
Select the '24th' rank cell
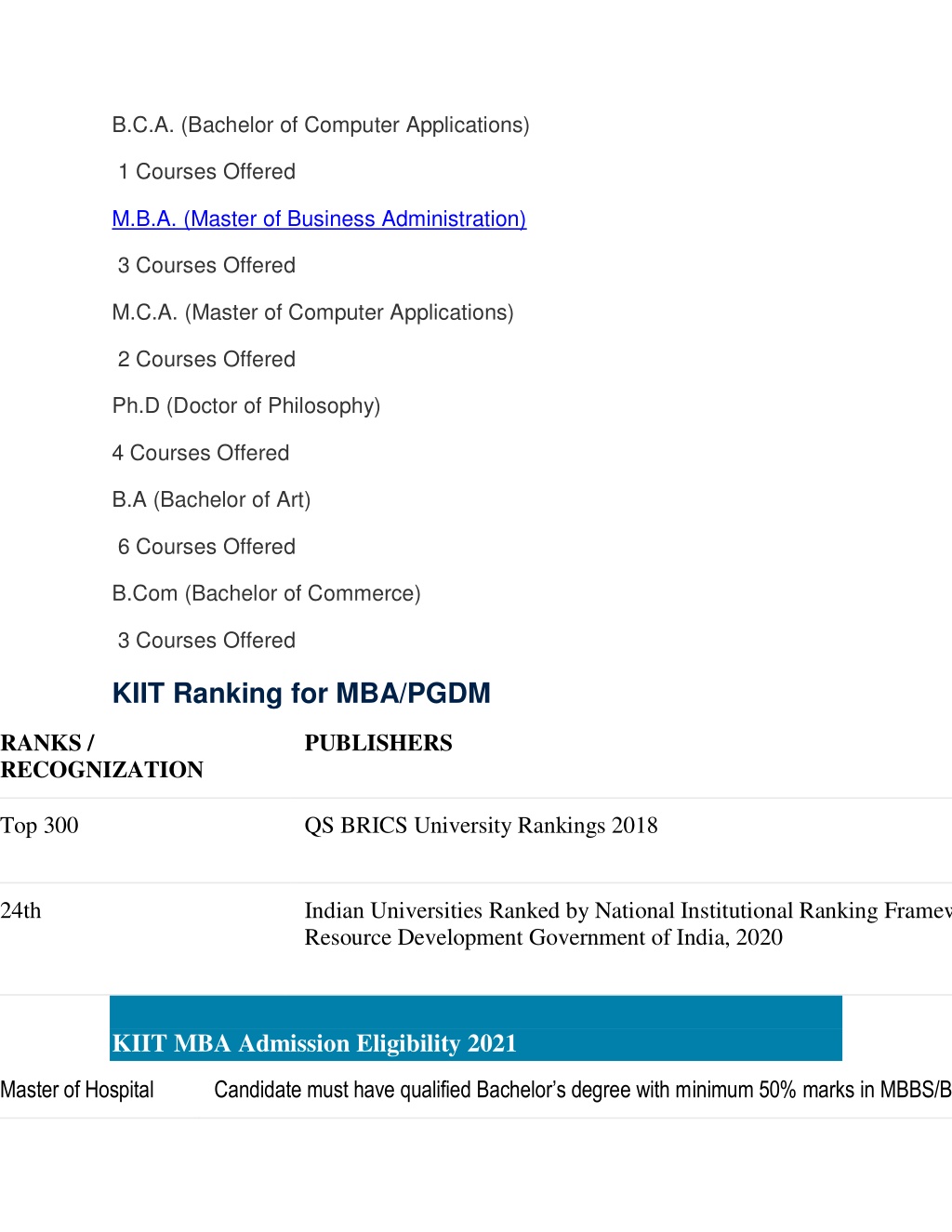pos(20,910)
